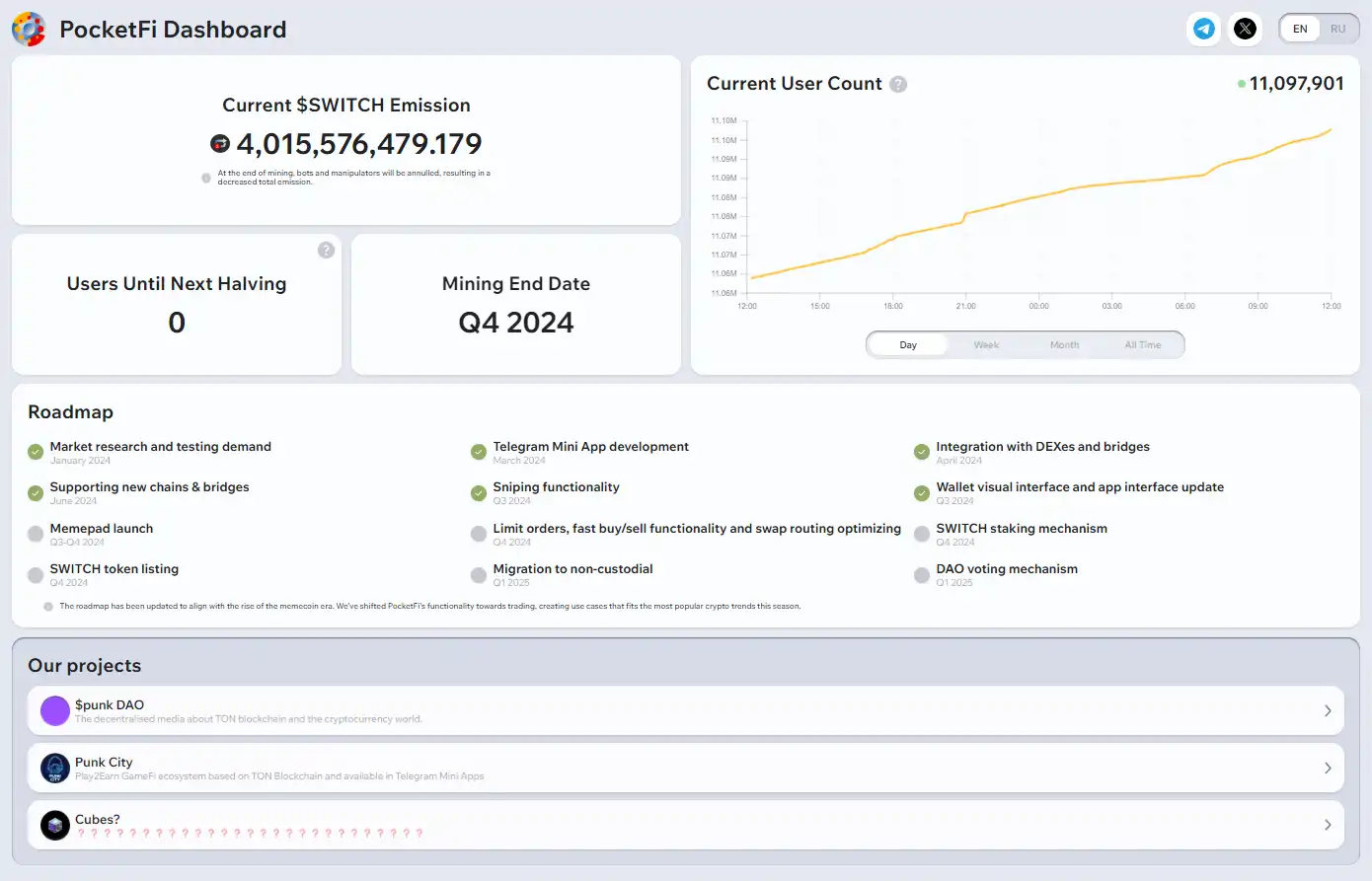Click the Sniping functionality roadmap text
The height and width of the screenshot is (881, 1372).
557,487
